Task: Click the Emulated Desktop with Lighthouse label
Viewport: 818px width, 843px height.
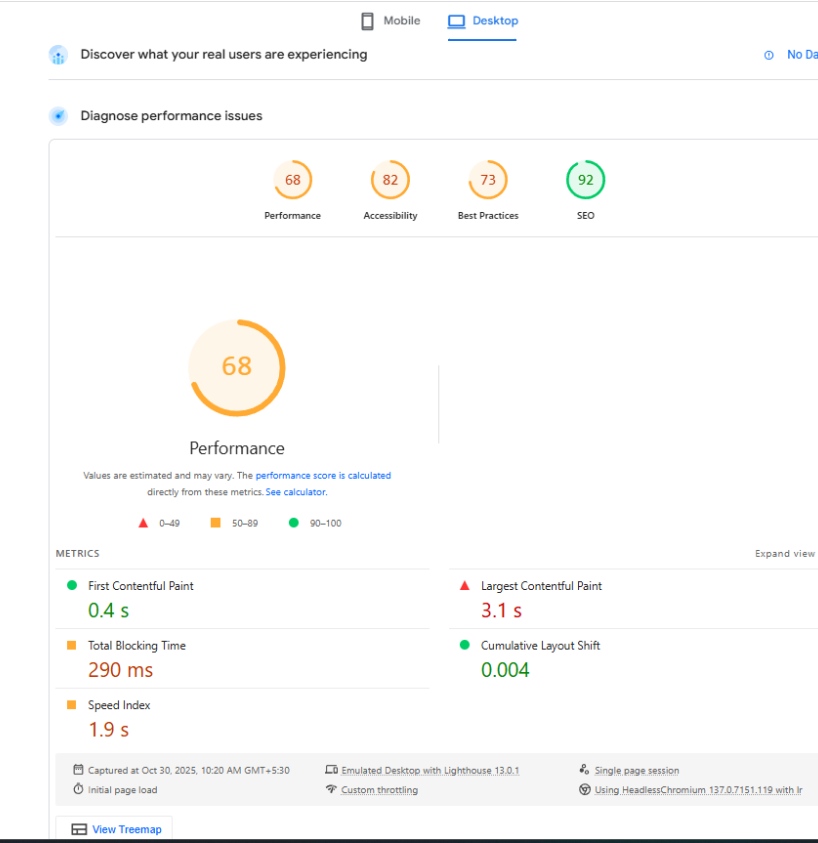Action: 429,771
